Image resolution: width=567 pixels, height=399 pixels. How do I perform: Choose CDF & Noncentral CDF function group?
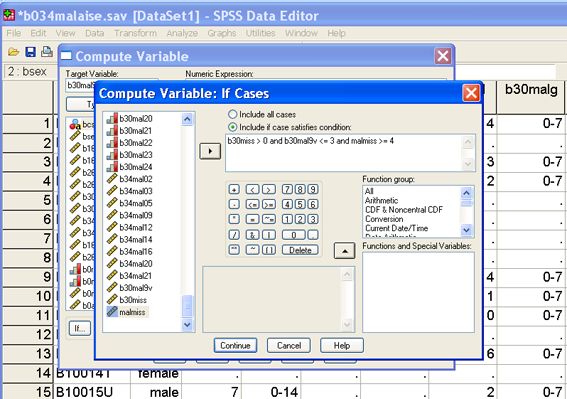click(404, 210)
